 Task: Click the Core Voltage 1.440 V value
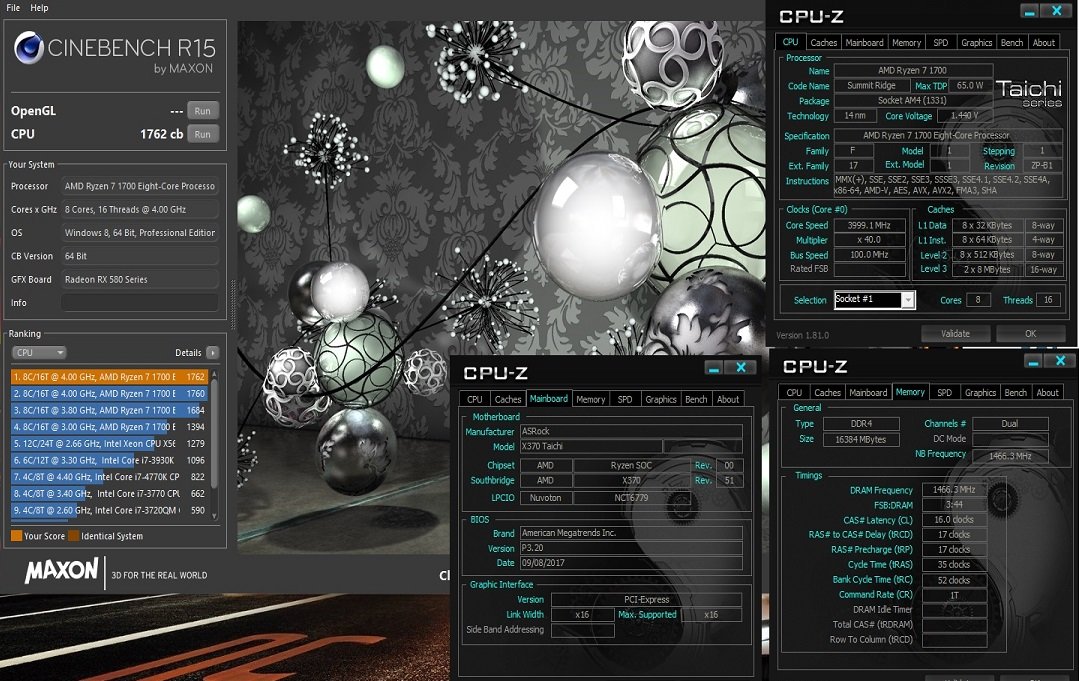point(964,116)
